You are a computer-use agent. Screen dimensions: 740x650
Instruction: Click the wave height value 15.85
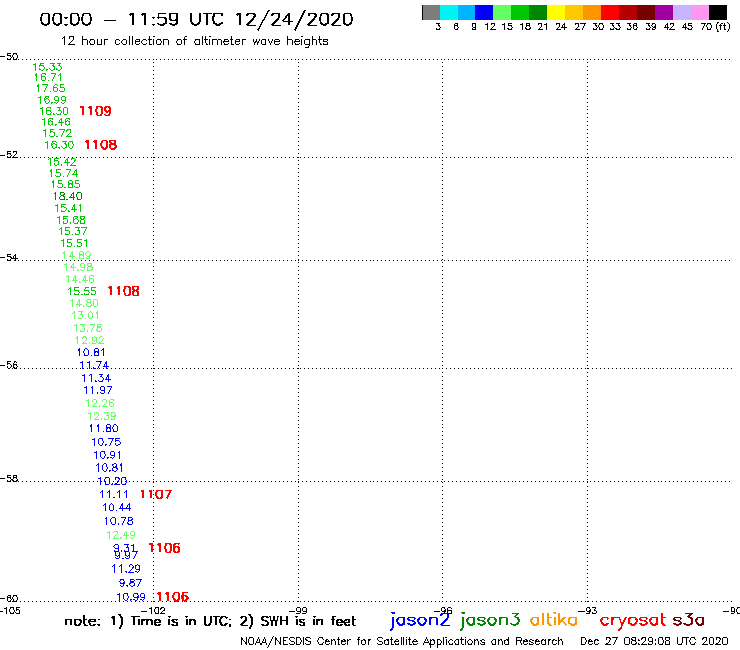click(x=66, y=185)
